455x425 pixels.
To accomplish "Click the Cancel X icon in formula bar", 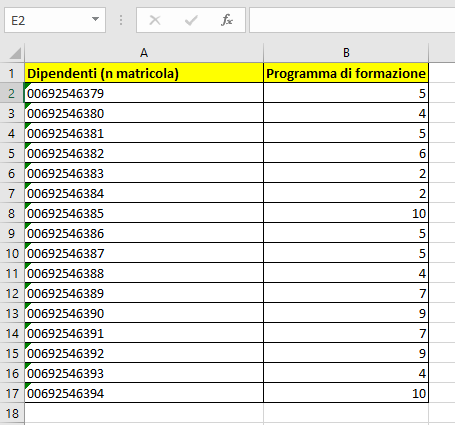I will point(155,20).
